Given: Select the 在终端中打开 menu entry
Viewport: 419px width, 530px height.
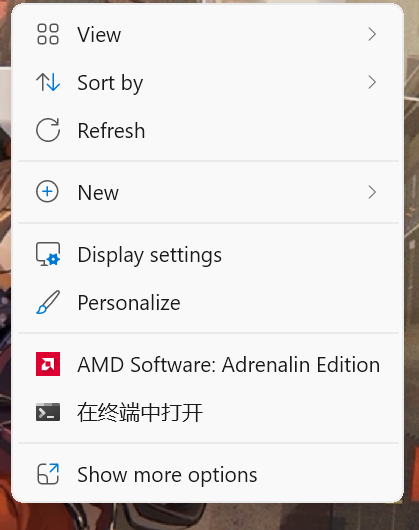Looking at the screenshot, I should point(208,412).
